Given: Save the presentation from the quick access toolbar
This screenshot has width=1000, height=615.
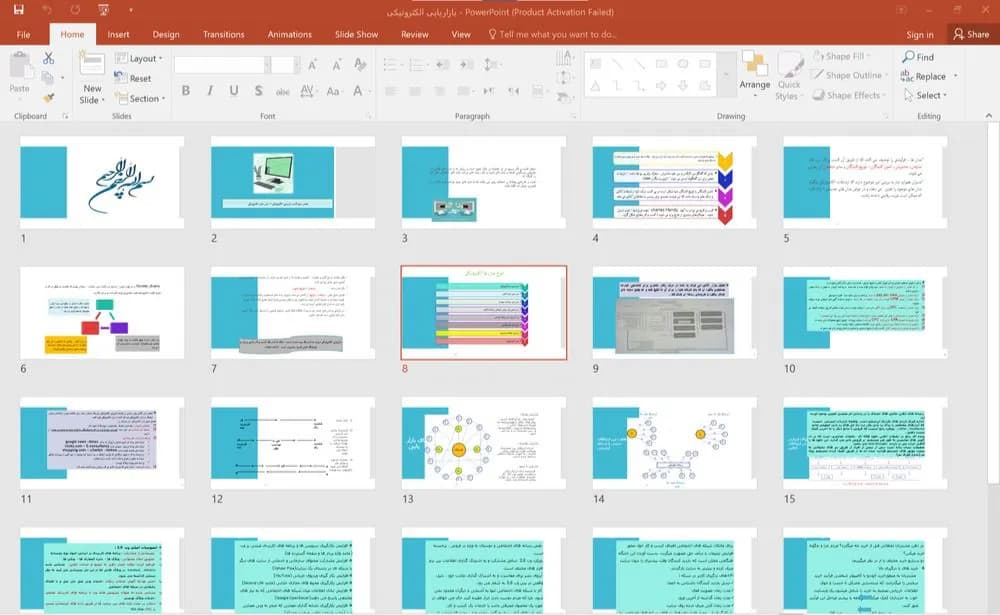Looking at the screenshot, I should [x=18, y=10].
